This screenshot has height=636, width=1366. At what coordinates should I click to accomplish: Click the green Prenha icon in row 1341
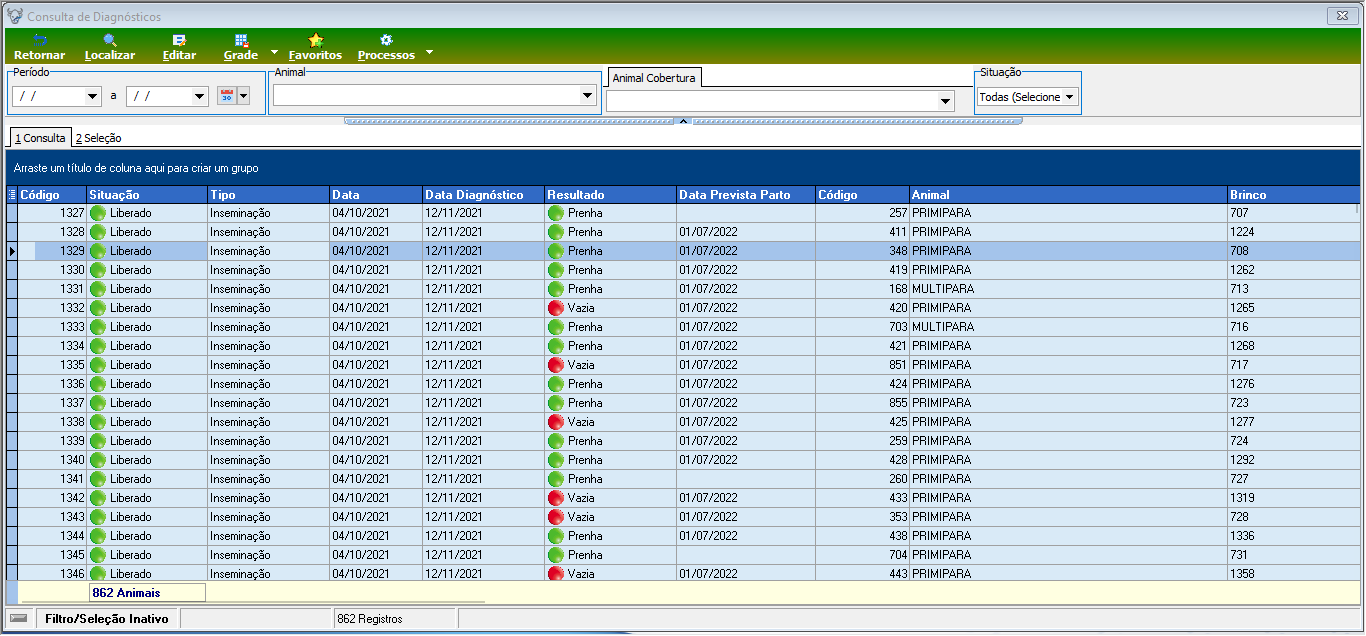pyautogui.click(x=556, y=479)
